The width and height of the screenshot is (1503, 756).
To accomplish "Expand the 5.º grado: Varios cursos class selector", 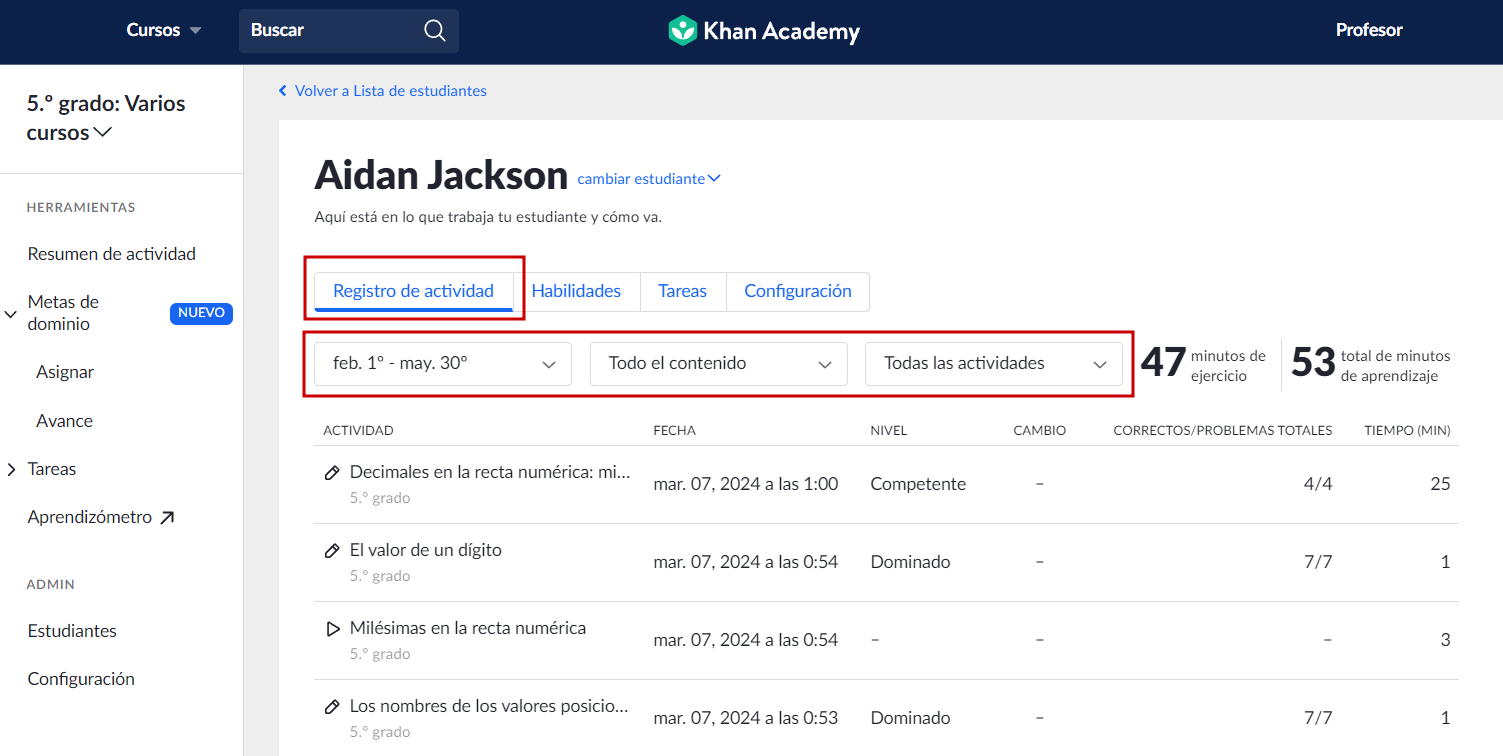I will click(106, 118).
